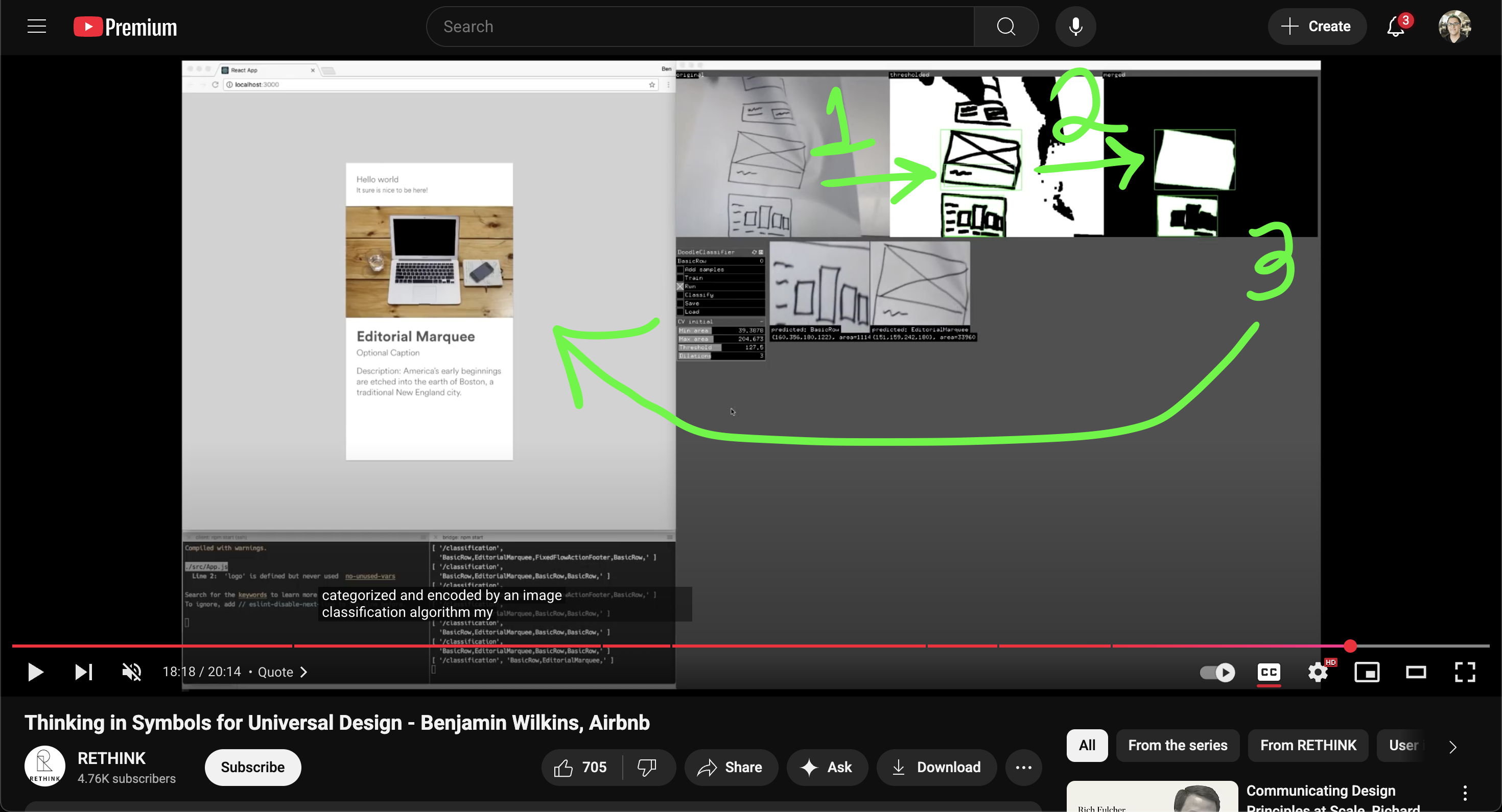This screenshot has width=1502, height=812.
Task: Start voice search with microphone
Action: [1075, 26]
